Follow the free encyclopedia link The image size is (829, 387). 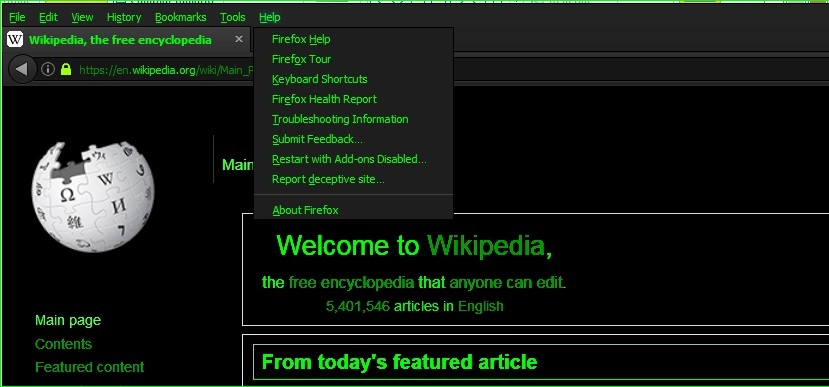pyautogui.click(x=351, y=283)
